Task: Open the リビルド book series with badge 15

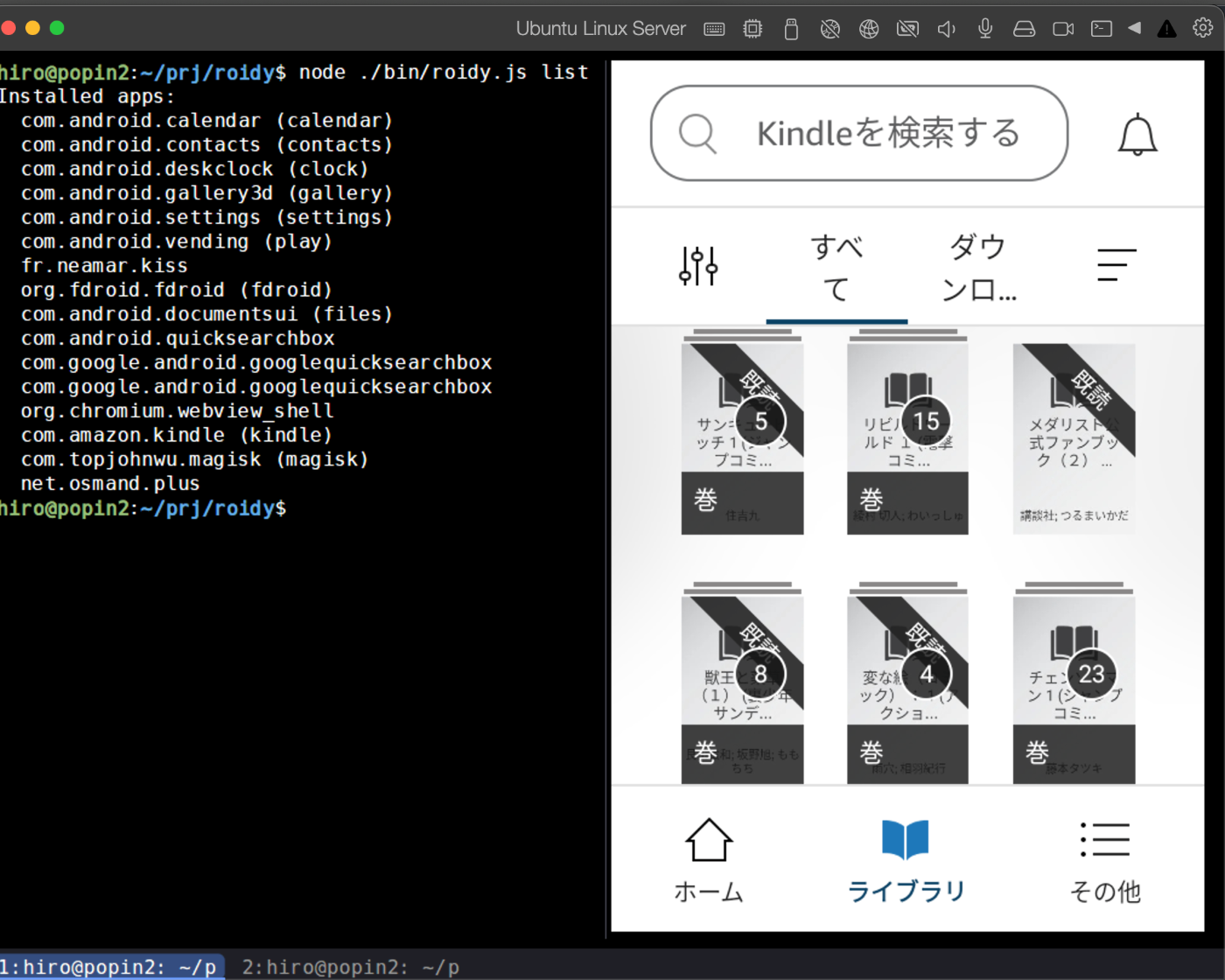Action: tap(907, 431)
